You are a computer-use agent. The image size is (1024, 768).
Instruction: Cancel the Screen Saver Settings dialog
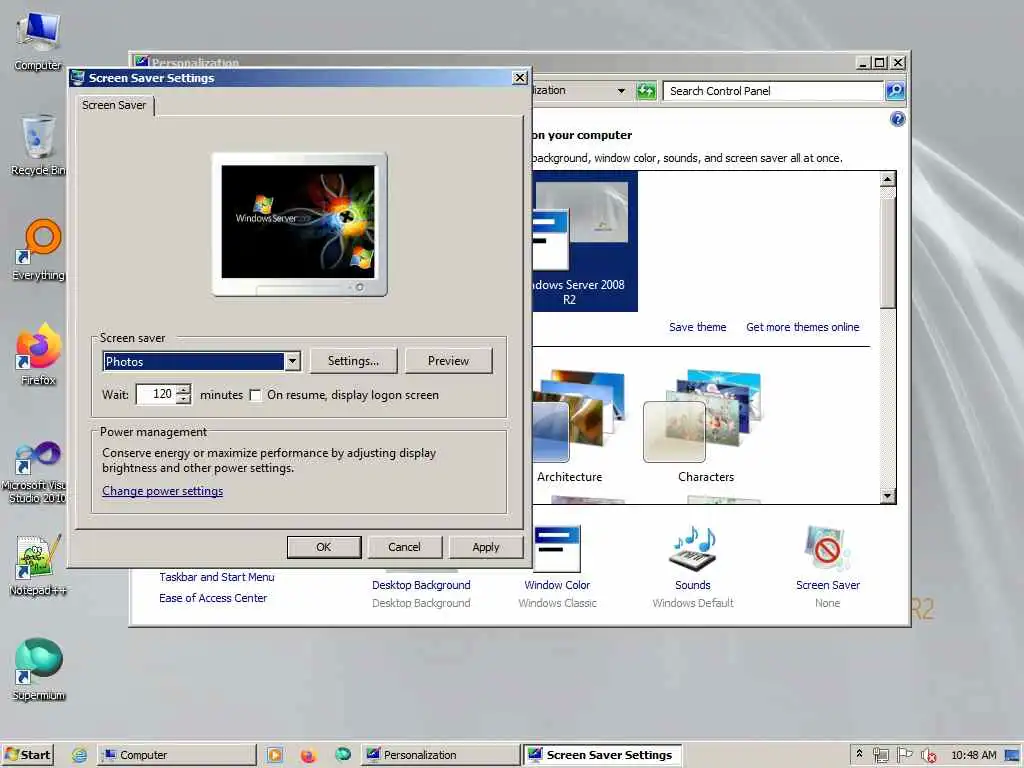coord(405,547)
